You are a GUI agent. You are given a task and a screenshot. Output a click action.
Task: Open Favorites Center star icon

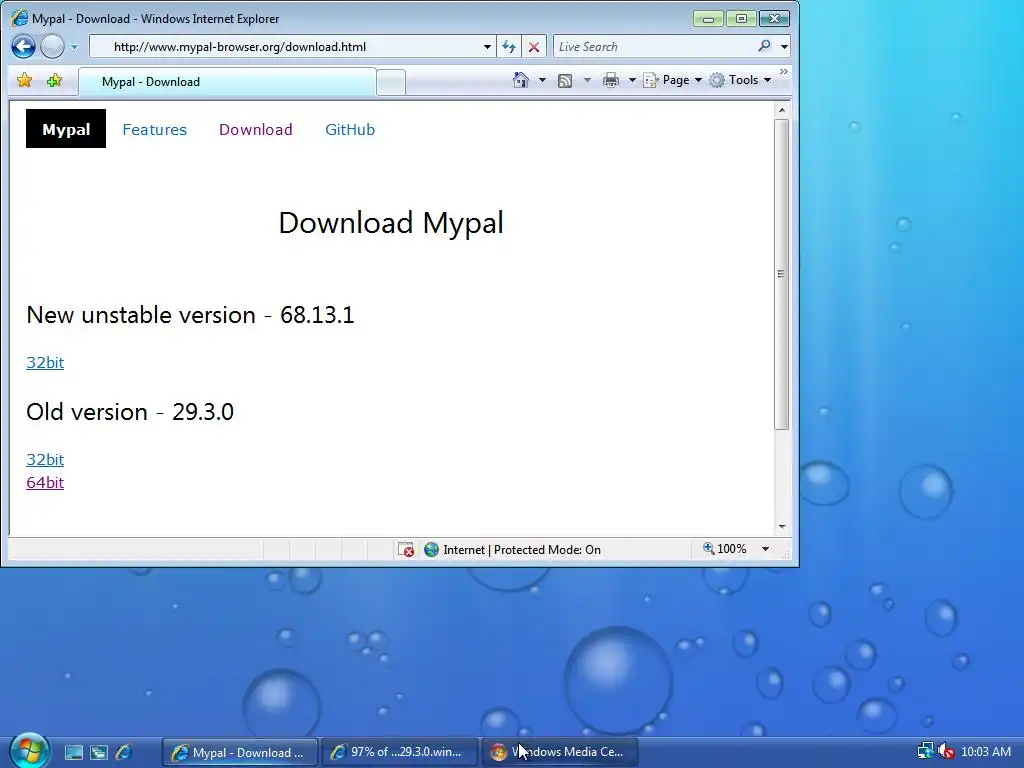click(24, 80)
